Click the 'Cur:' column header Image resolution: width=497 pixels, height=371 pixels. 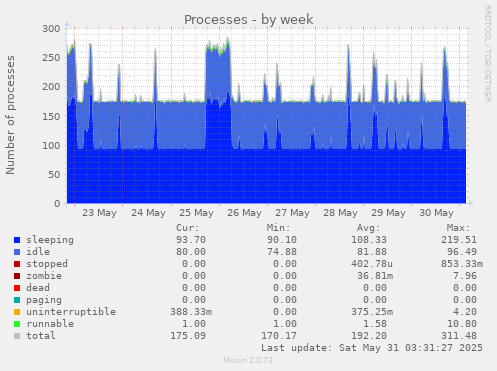[x=188, y=228]
